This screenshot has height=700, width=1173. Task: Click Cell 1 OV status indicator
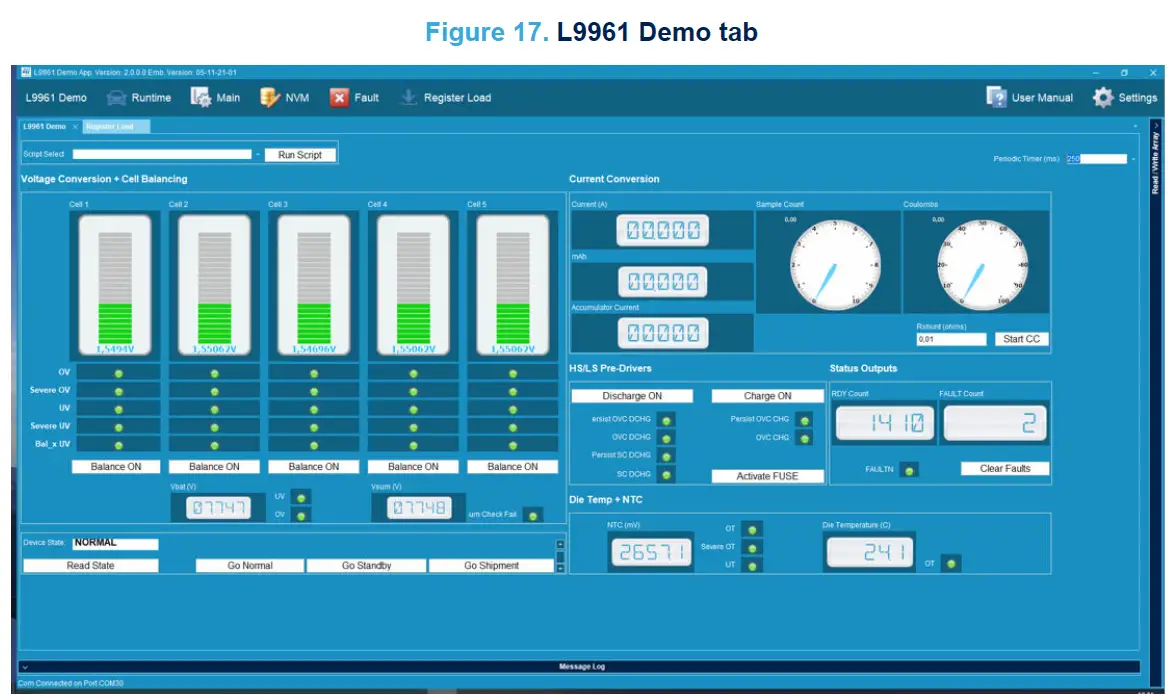point(118,373)
